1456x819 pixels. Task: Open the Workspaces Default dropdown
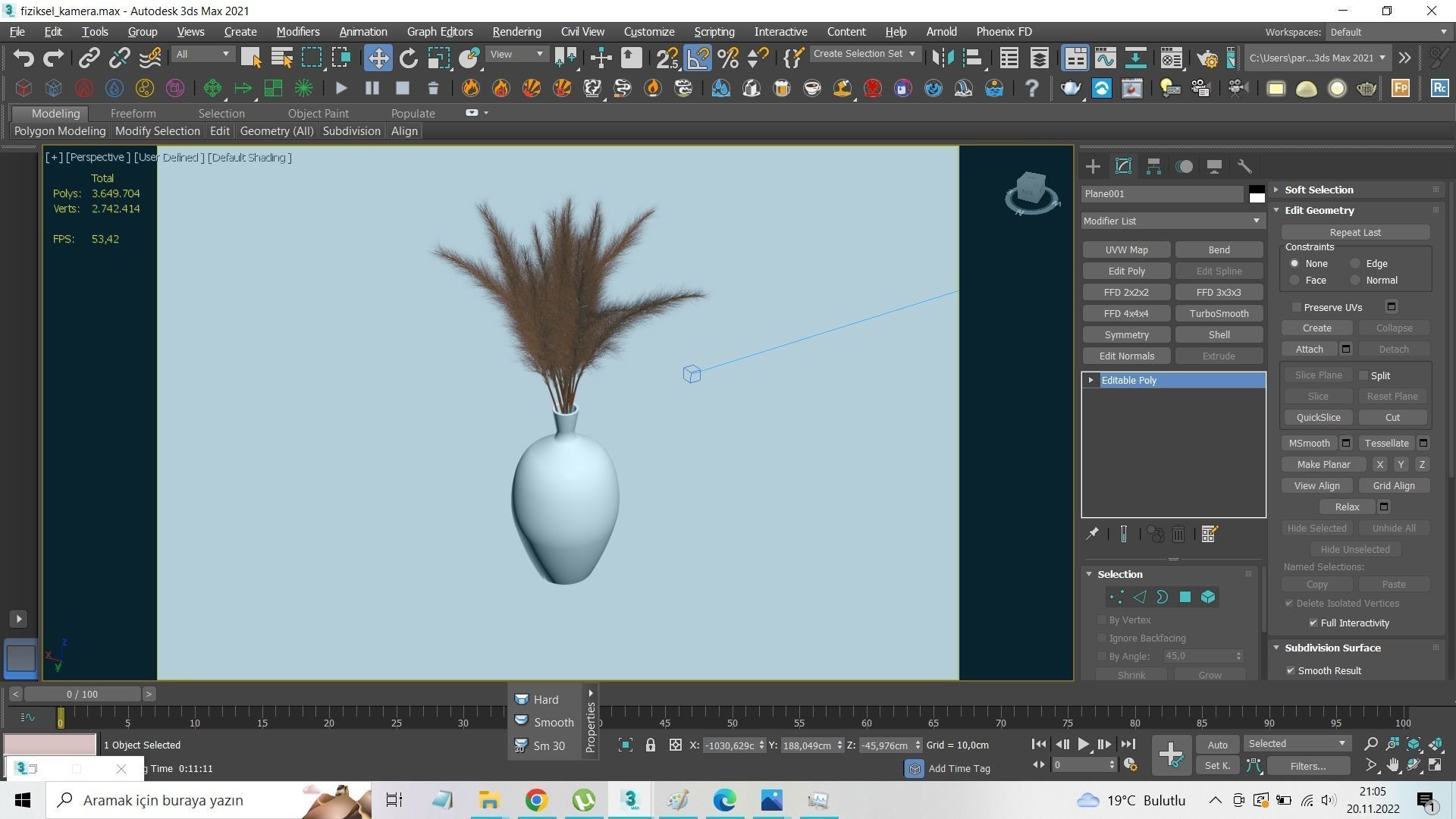click(x=1388, y=32)
